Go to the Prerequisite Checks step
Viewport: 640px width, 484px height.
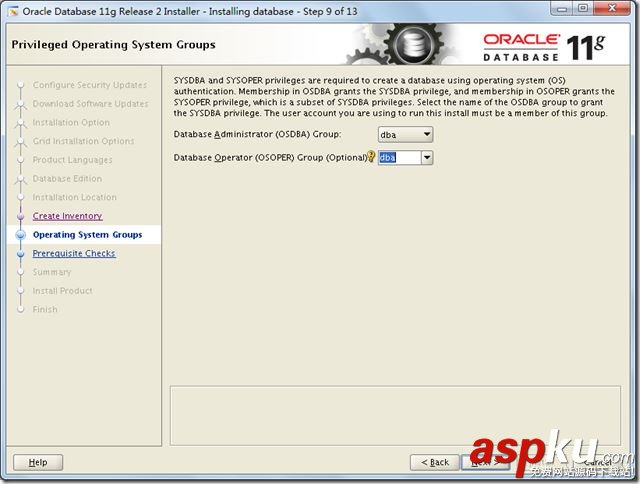coord(74,253)
